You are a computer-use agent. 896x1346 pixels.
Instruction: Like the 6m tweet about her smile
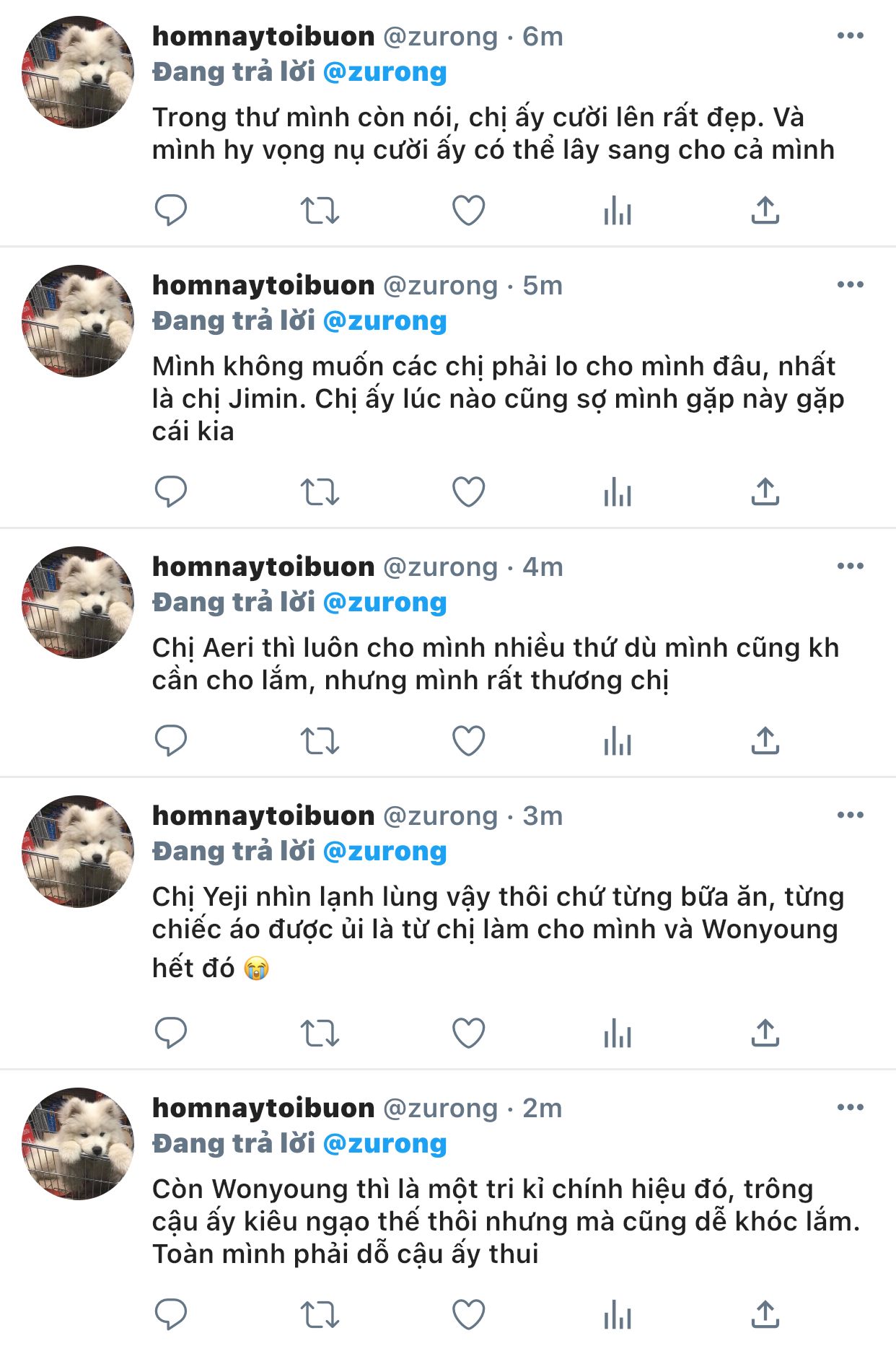click(x=468, y=211)
